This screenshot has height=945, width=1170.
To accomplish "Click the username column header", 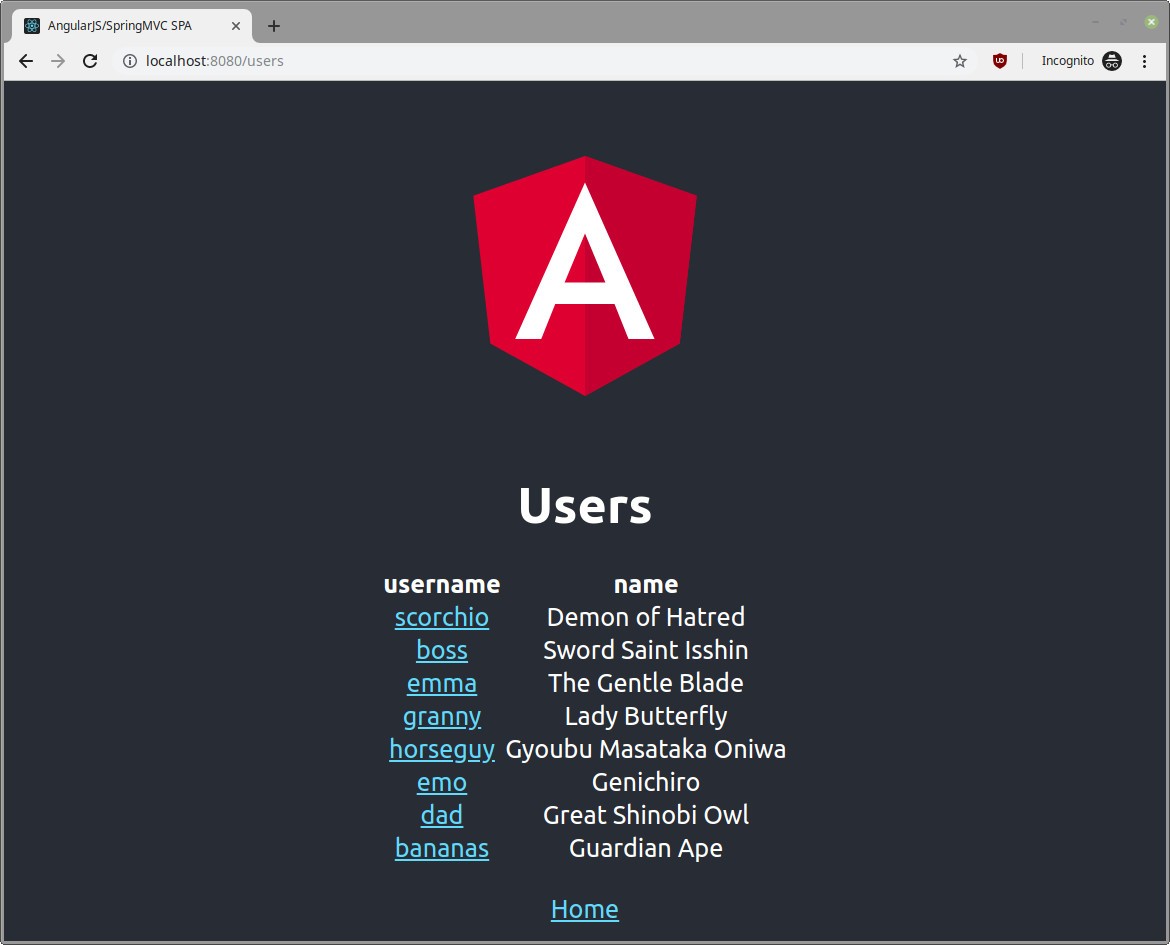I will (x=442, y=584).
